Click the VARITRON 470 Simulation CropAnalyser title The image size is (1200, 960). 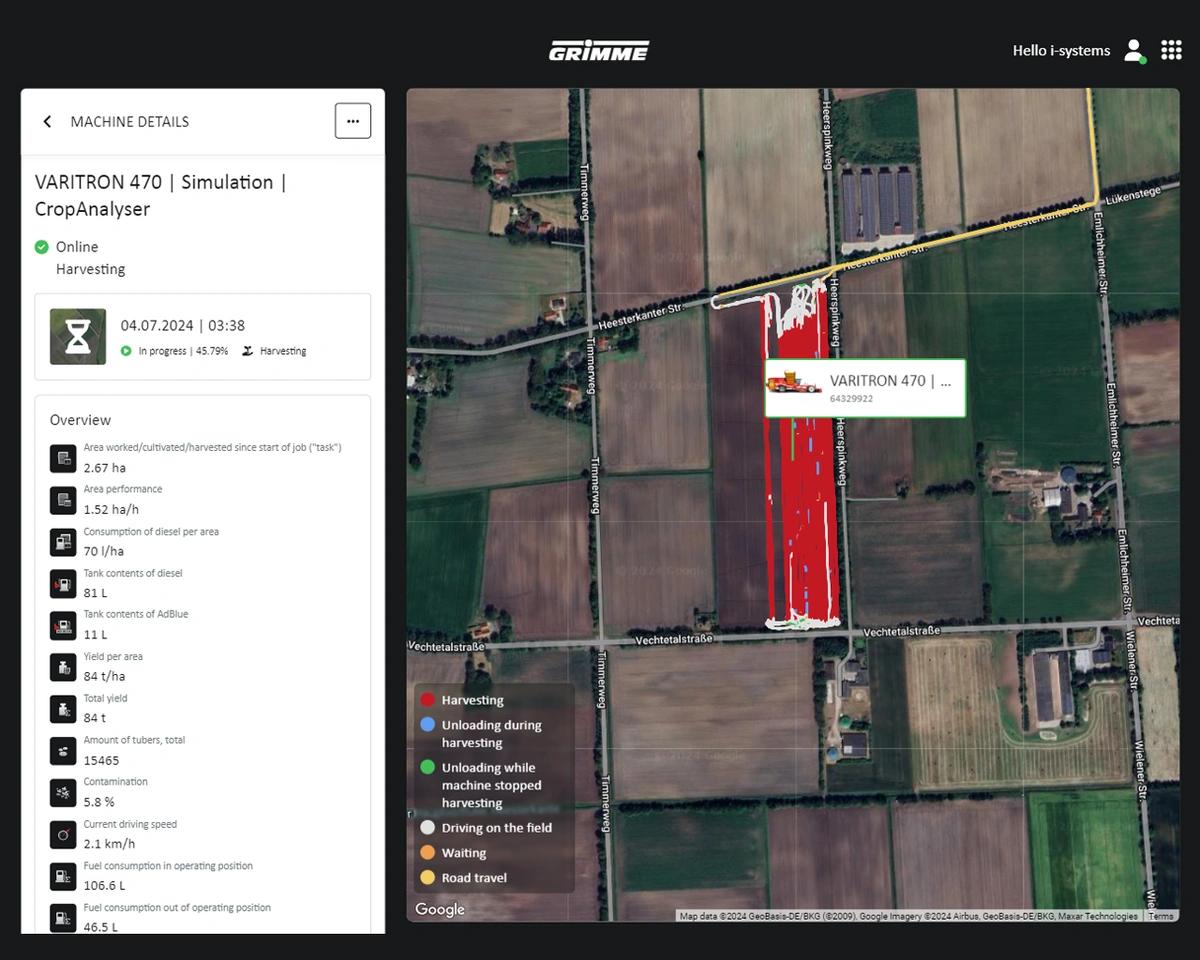161,195
